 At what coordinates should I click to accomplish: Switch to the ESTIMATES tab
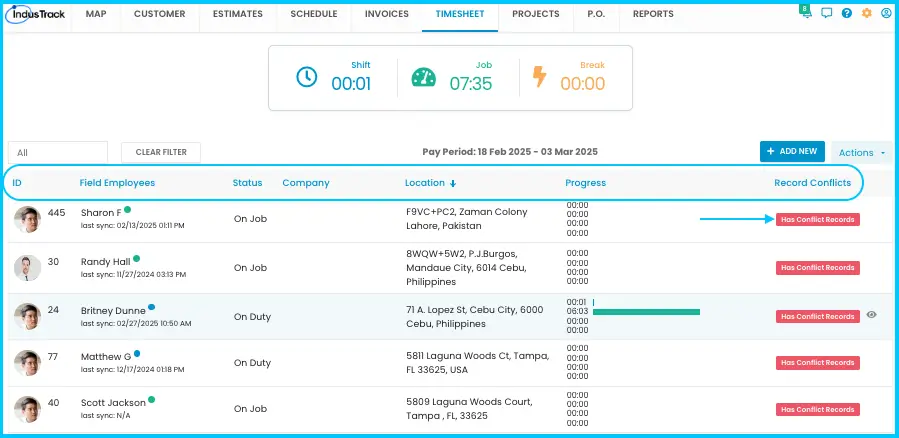pos(237,14)
